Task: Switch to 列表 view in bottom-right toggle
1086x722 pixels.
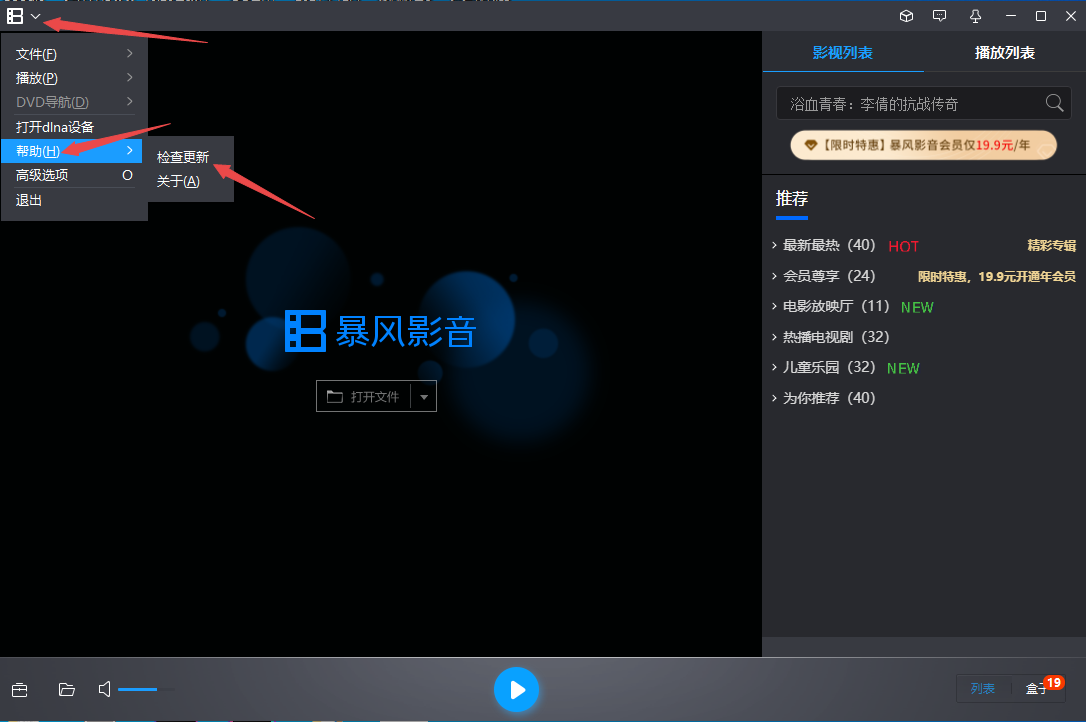Action: [982, 688]
